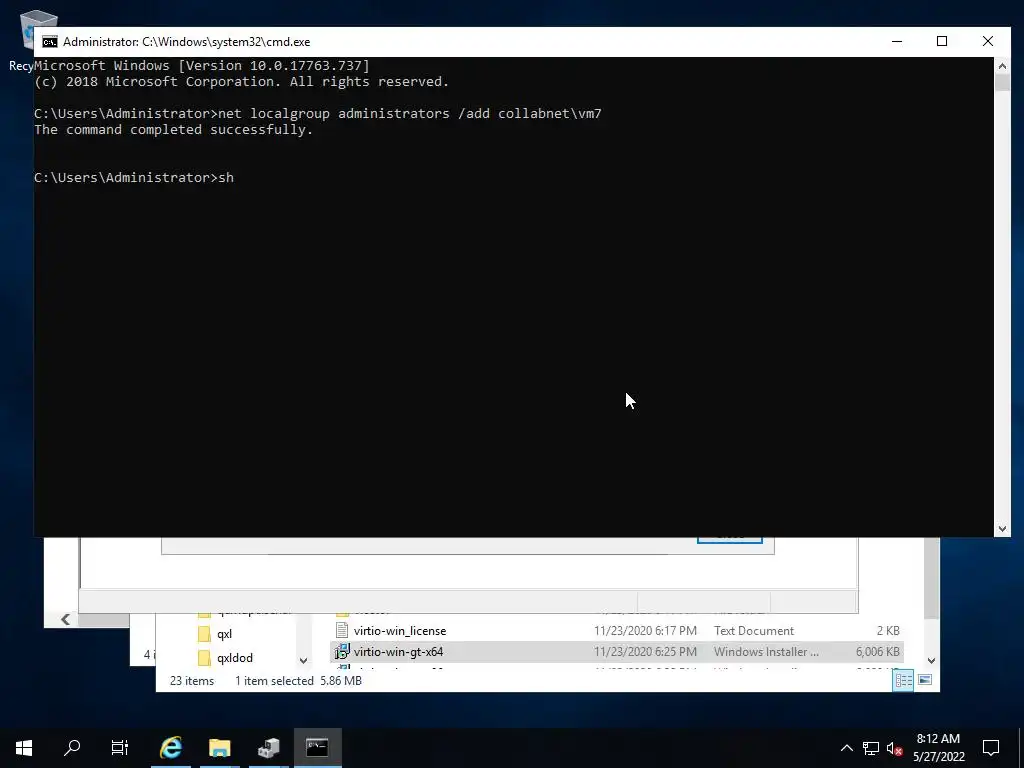Open the network status tray icon
This screenshot has height=768, width=1024.
tap(871, 748)
